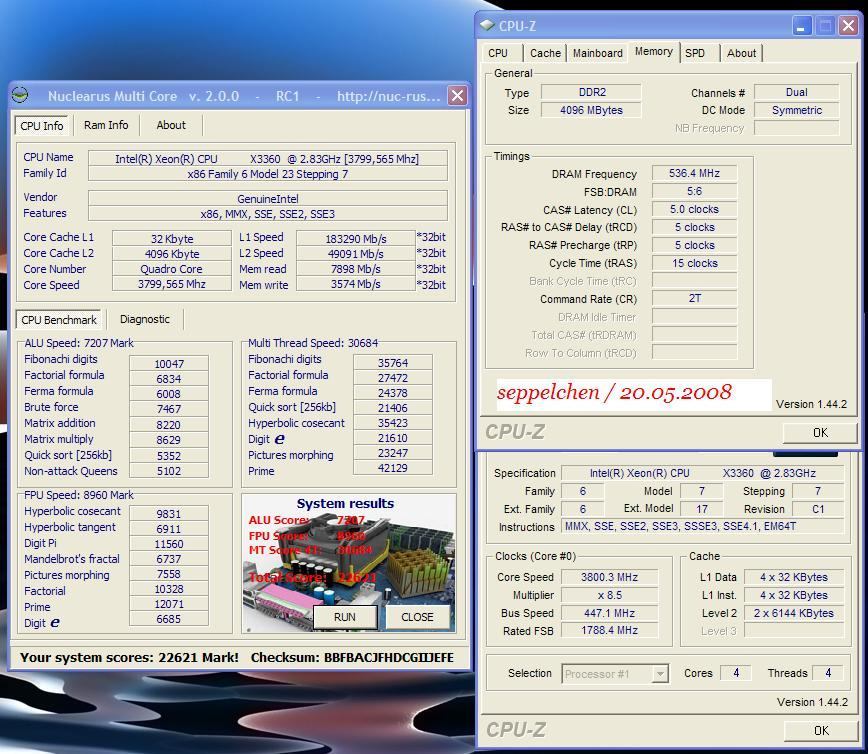Image resolution: width=868 pixels, height=754 pixels.
Task: Click the System results motherboard image
Action: pyautogui.click(x=349, y=563)
